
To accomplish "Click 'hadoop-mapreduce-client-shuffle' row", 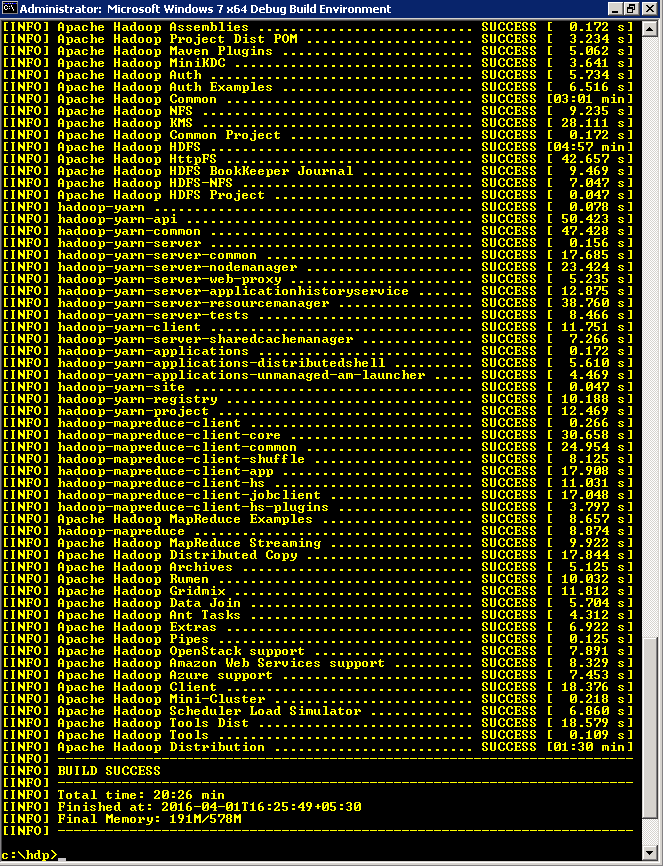I will point(318,460).
